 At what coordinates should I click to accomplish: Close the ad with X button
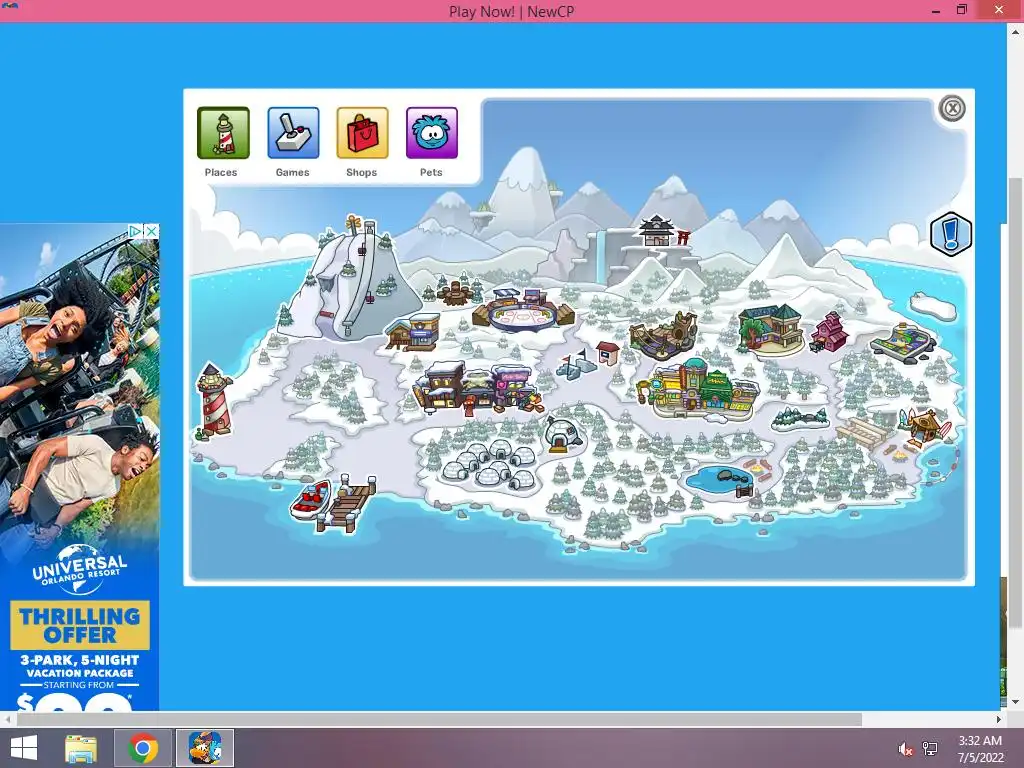click(x=152, y=231)
